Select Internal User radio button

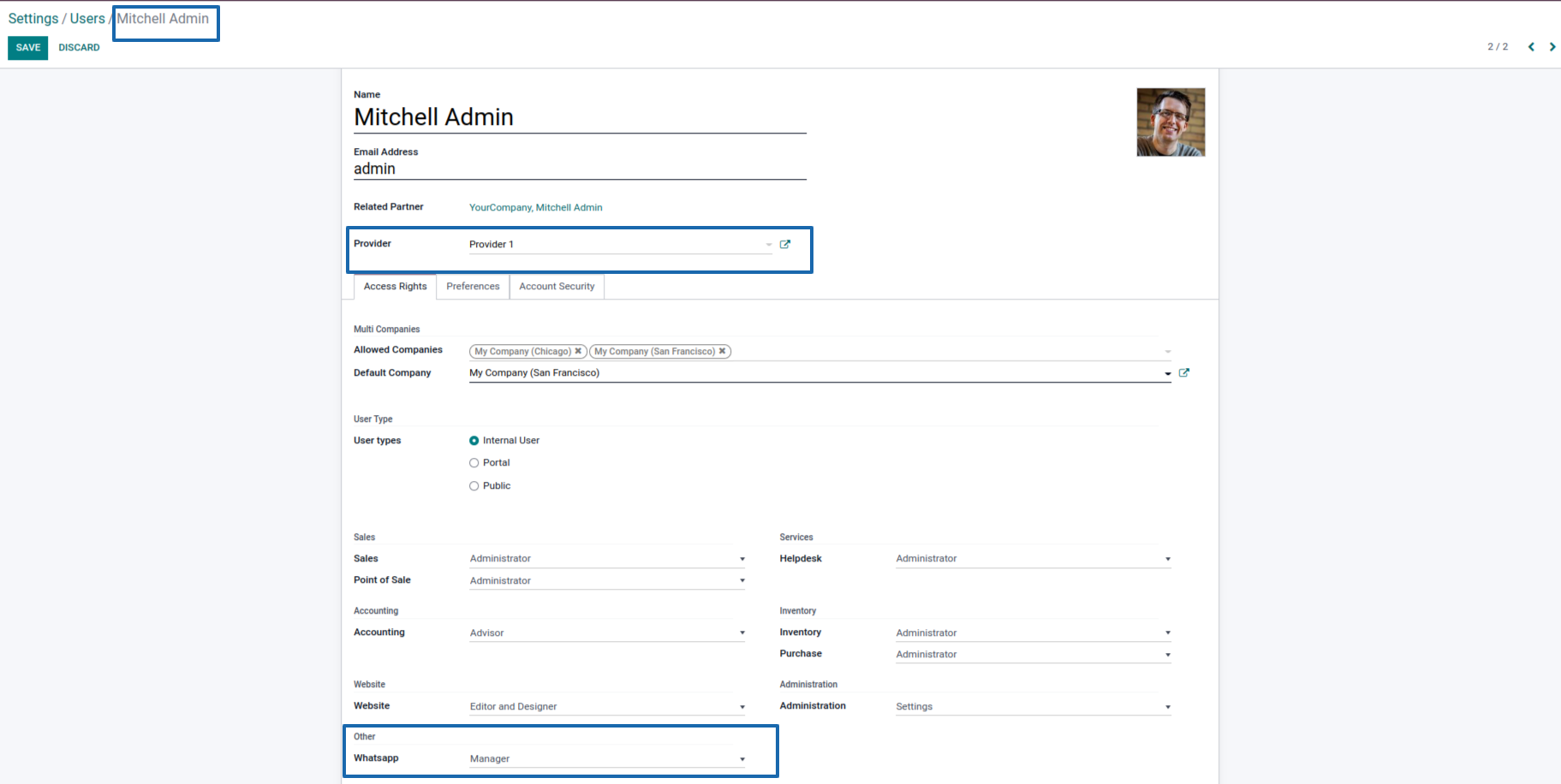tap(474, 441)
